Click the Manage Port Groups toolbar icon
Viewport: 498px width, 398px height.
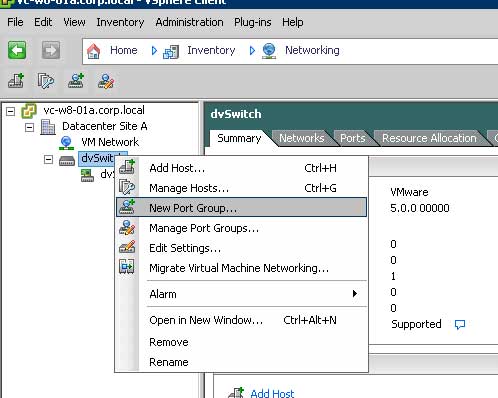(x=106, y=81)
